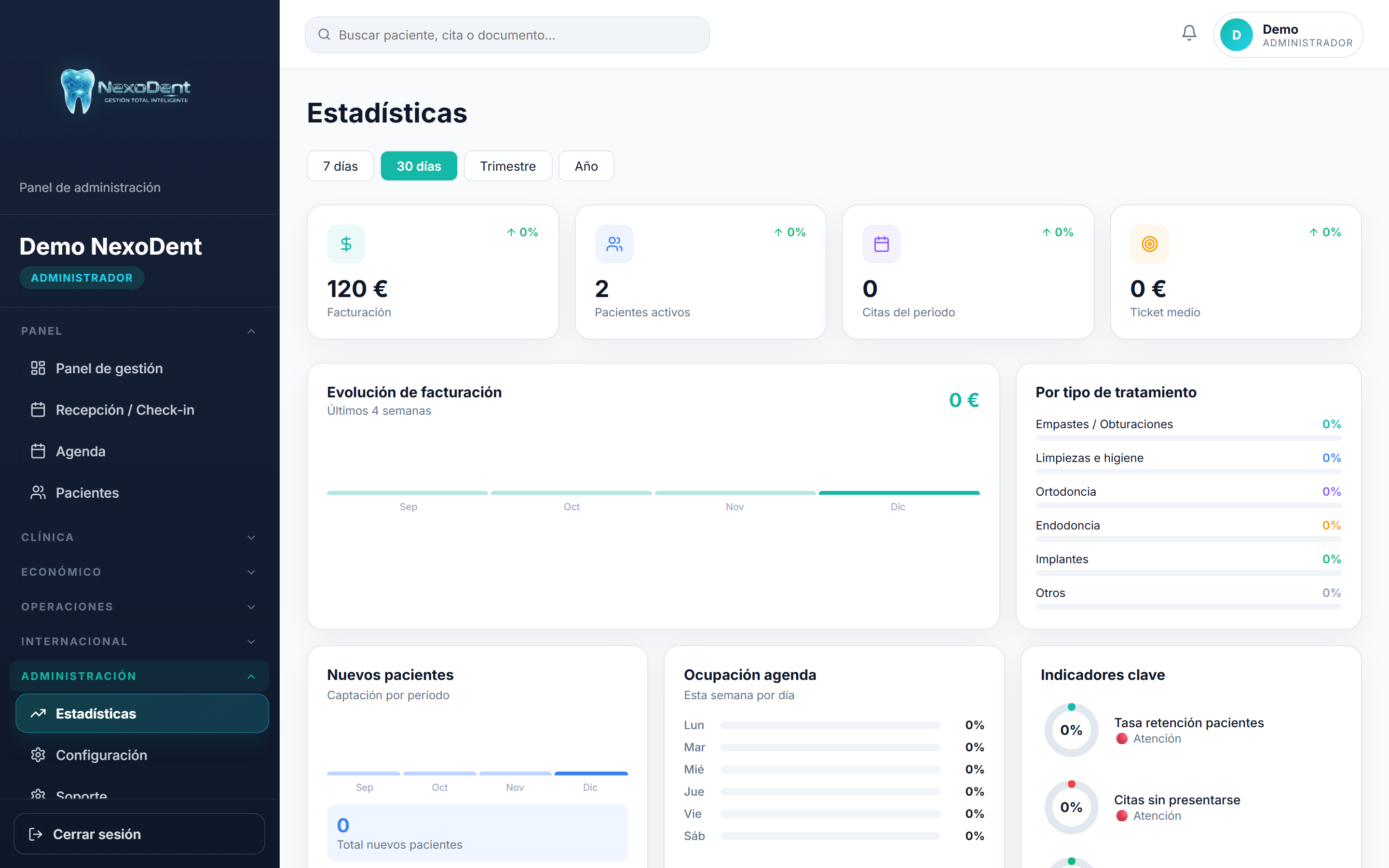Click the Evolución de facturación 0 € total

click(x=964, y=400)
